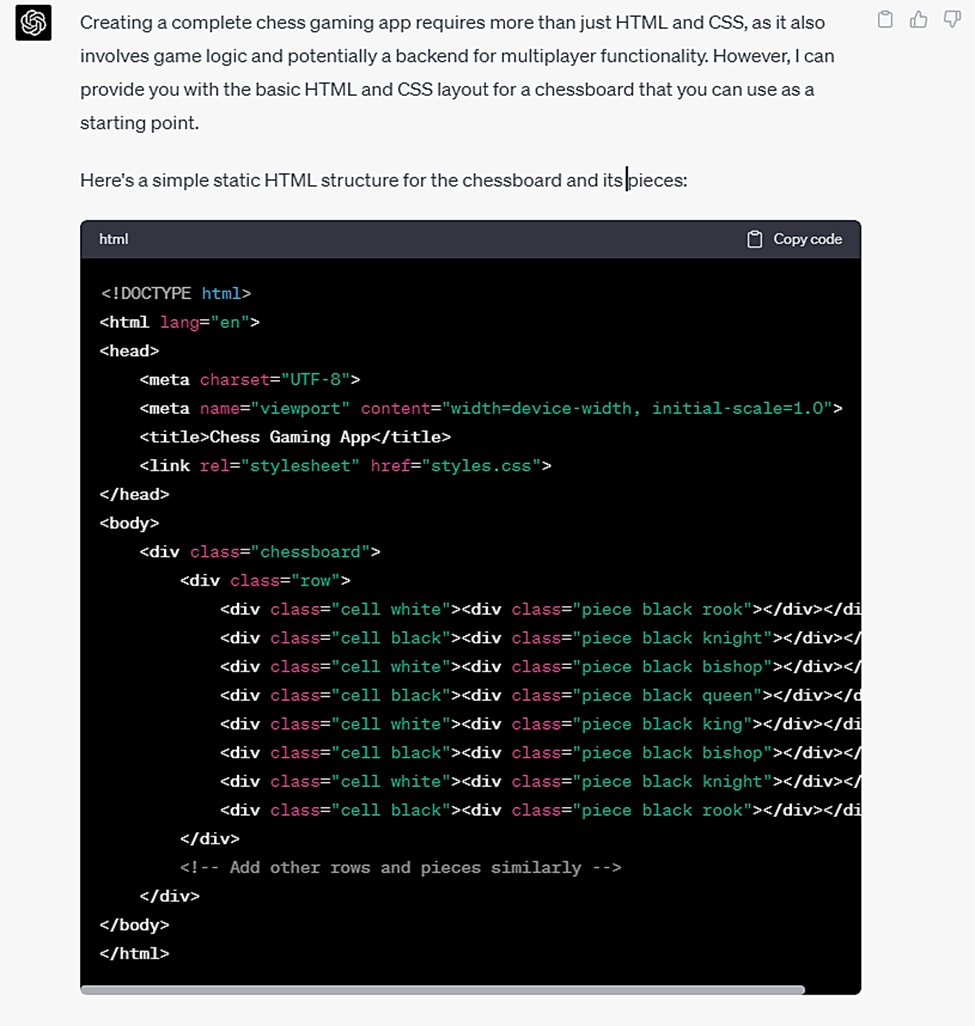Click the '<!DOCTYPE html>' line
This screenshot has height=1026, width=975.
175,293
